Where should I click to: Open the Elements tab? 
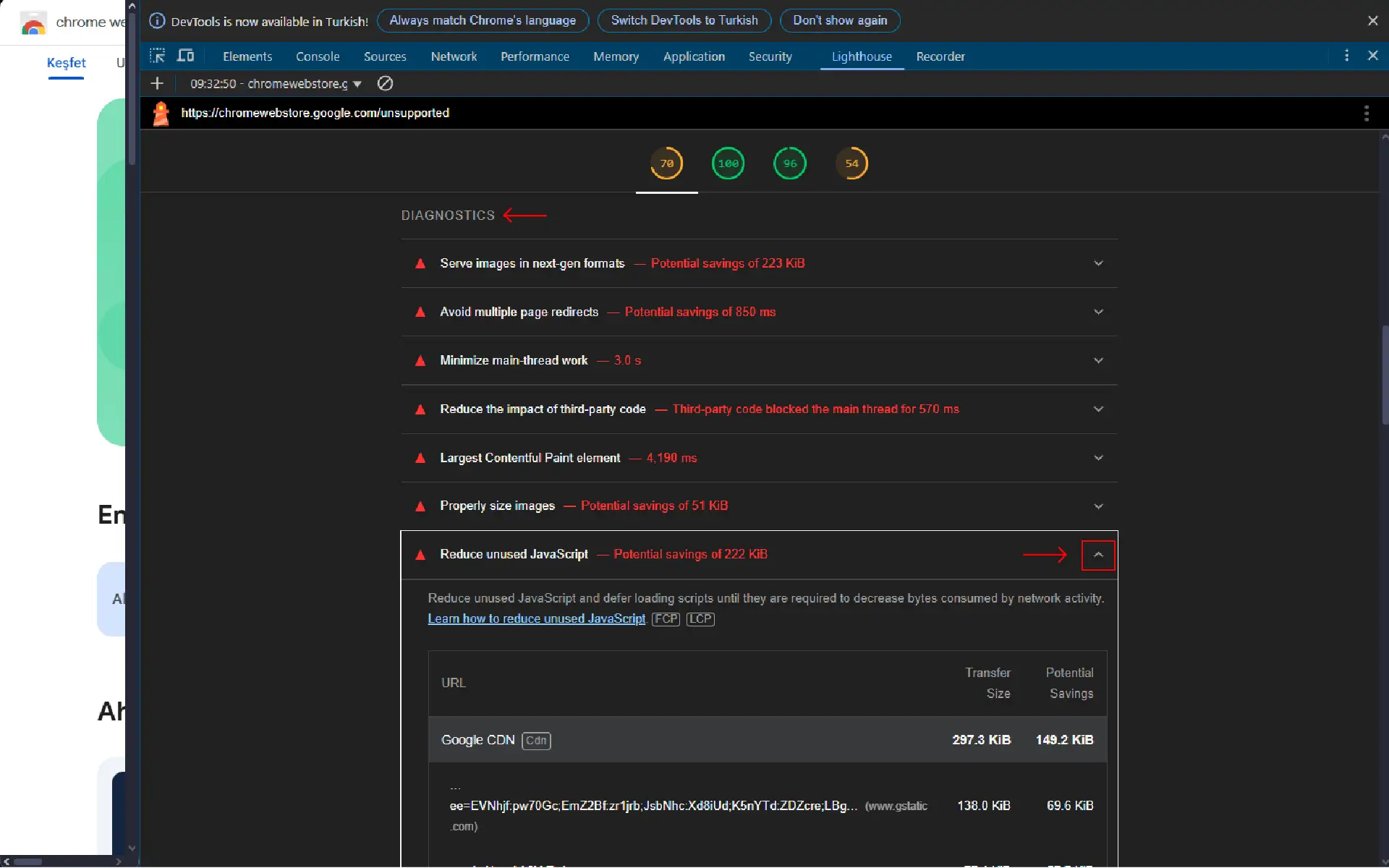click(247, 56)
